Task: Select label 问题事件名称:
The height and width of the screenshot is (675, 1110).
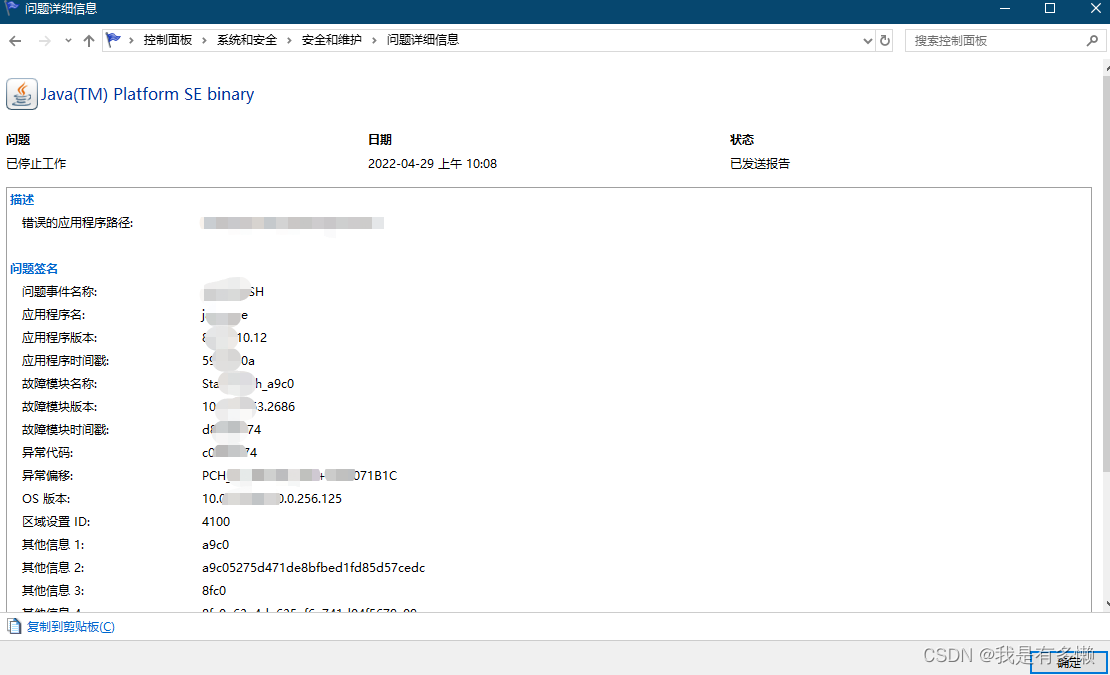Action: point(59,292)
